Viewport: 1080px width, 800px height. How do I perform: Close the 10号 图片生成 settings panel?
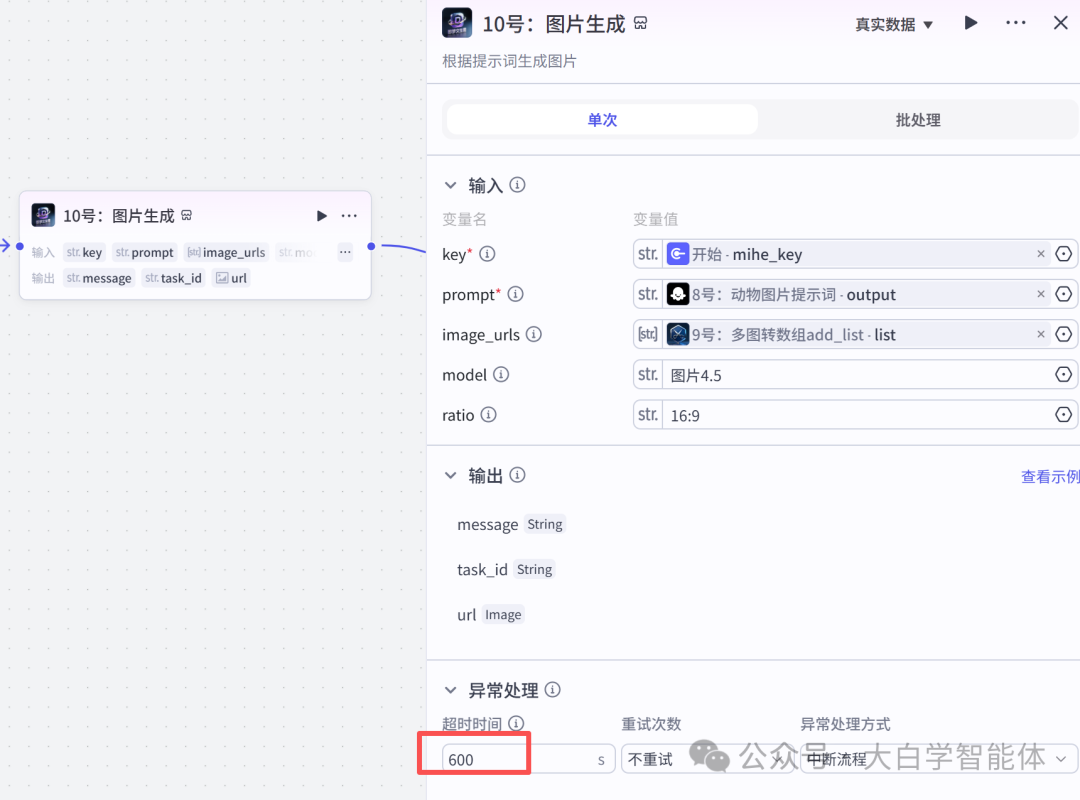pos(1061,23)
